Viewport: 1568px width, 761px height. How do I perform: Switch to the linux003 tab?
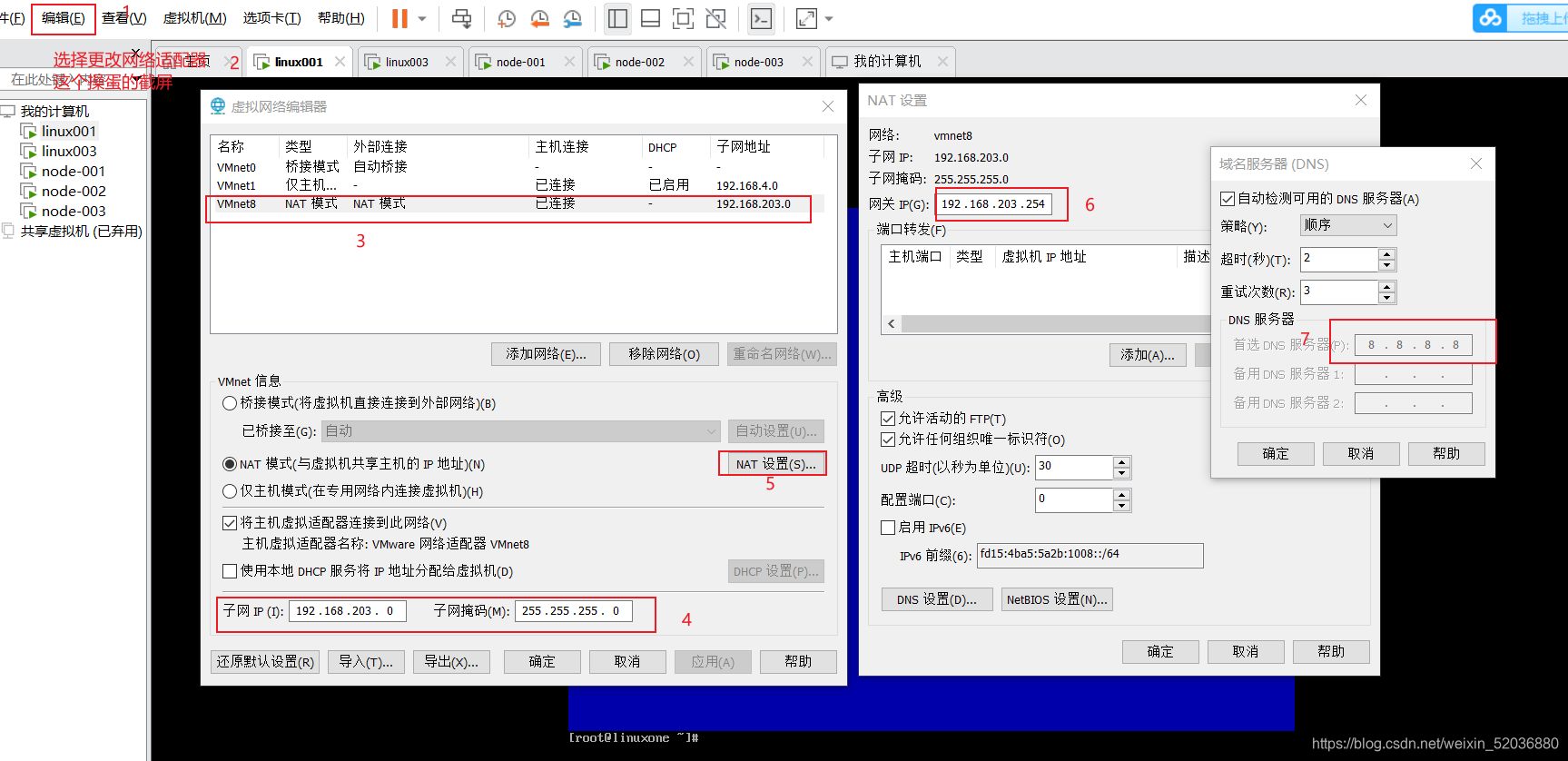pyautogui.click(x=407, y=62)
